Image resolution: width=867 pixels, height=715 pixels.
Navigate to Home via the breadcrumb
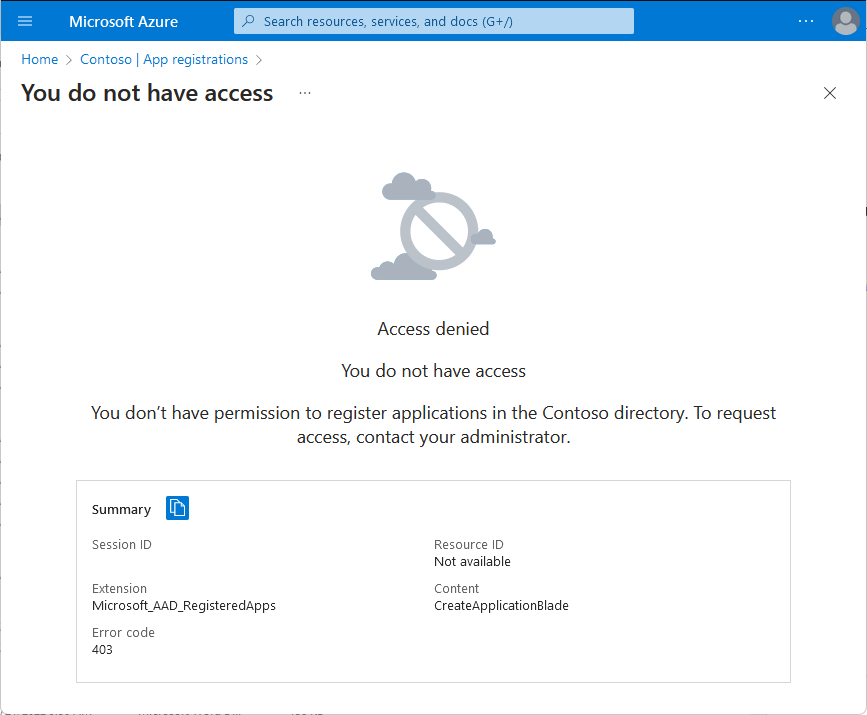39,59
